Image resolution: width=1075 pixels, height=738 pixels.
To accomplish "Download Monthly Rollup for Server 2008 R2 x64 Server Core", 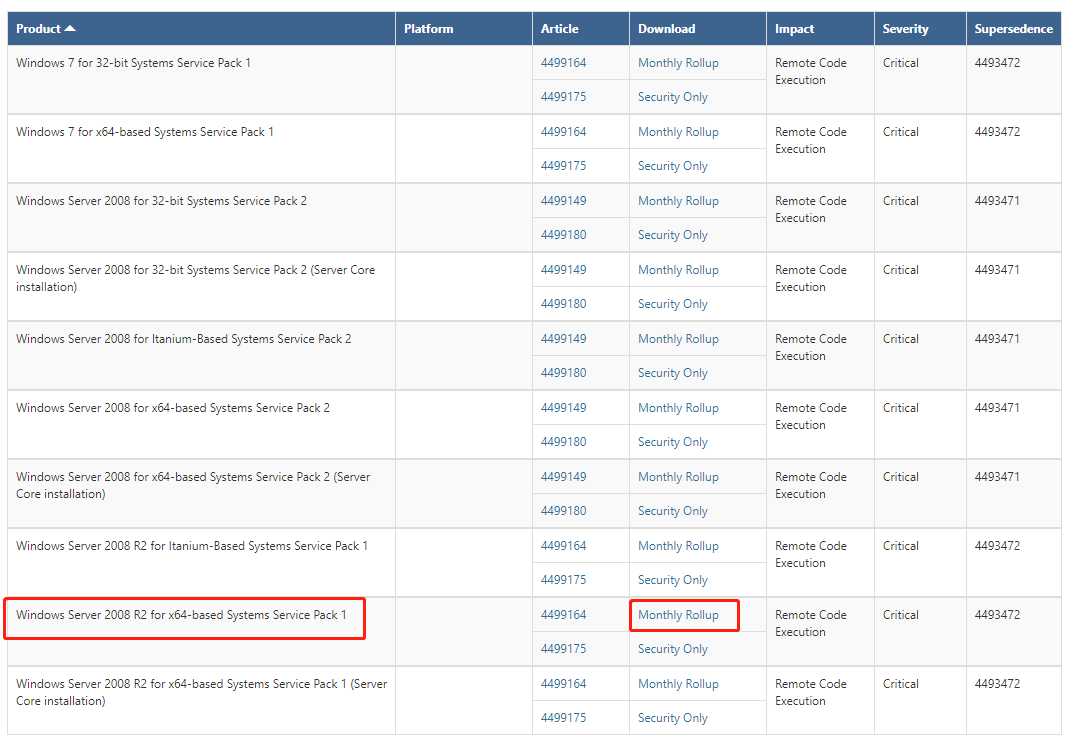I will click(x=678, y=684).
